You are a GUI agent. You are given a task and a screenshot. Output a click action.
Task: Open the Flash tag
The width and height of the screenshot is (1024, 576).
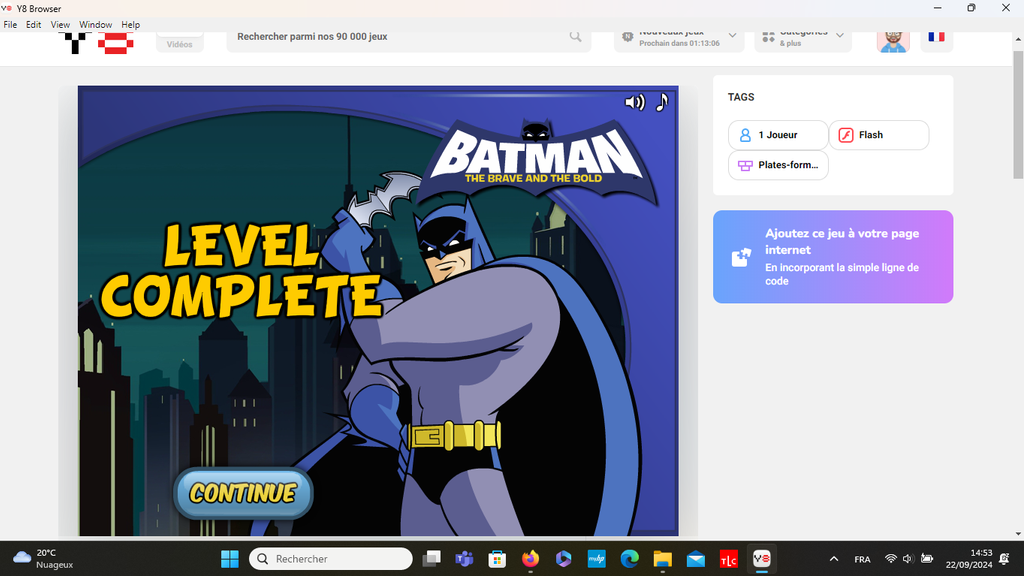click(879, 135)
